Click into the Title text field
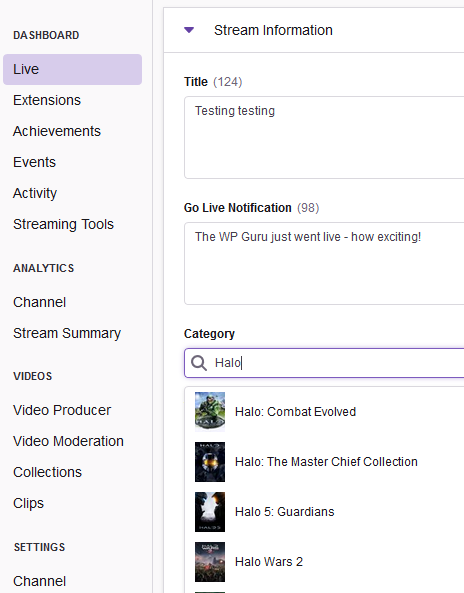464x593 pixels. [x=324, y=137]
